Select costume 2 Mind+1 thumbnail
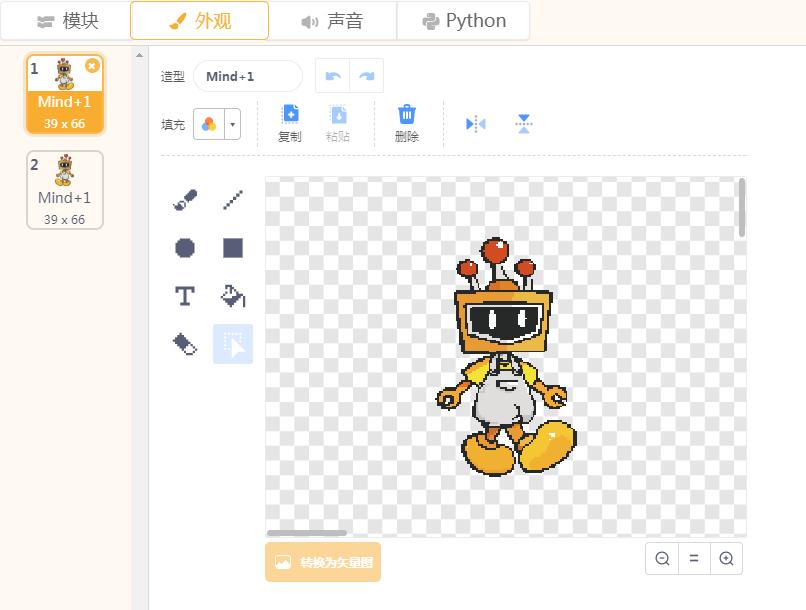This screenshot has height=610, width=806. pyautogui.click(x=65, y=190)
